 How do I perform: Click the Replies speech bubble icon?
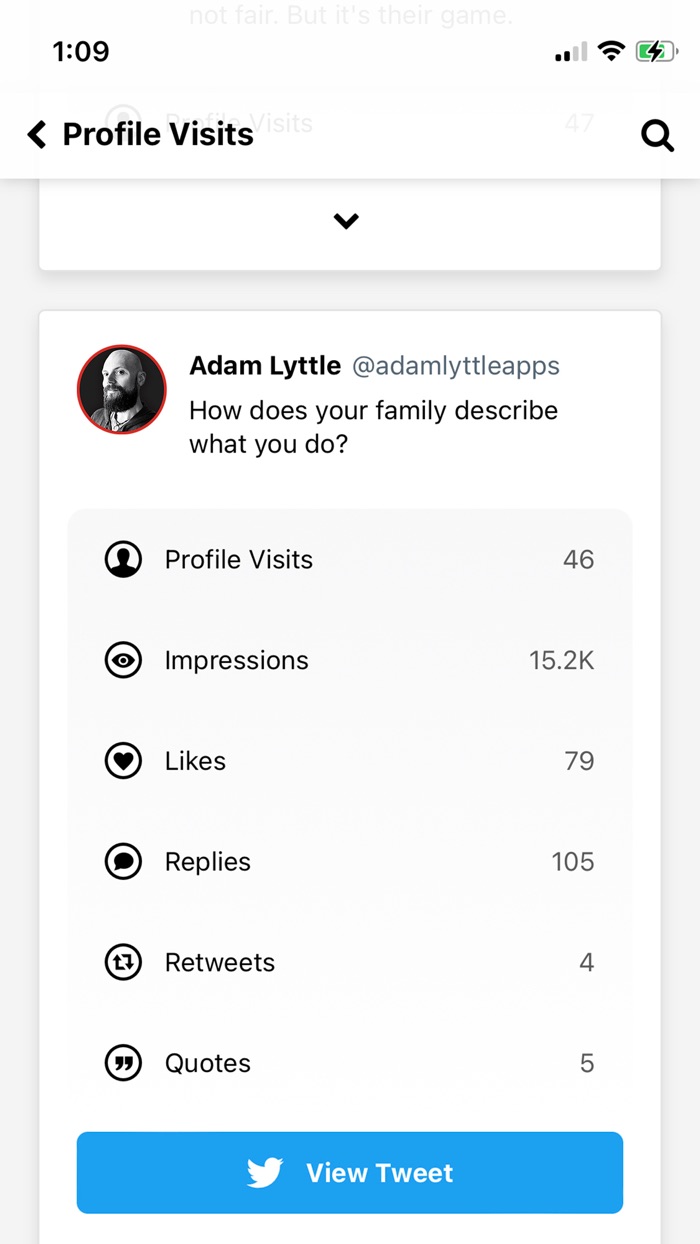coord(123,861)
